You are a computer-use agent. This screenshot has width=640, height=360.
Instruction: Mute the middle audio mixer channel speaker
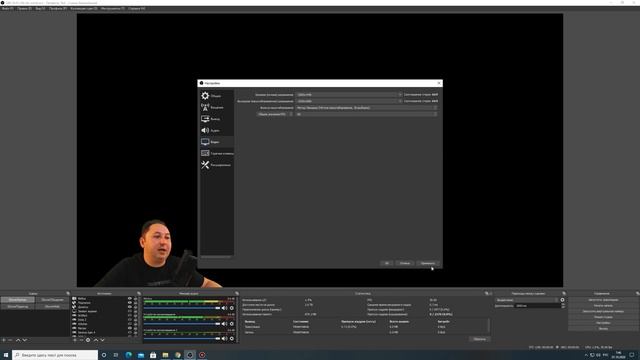(x=224, y=323)
